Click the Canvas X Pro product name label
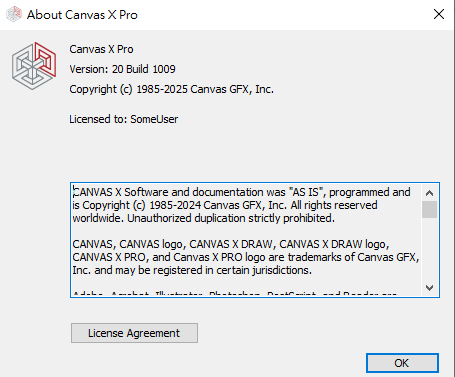The image size is (455, 377). pos(101,49)
